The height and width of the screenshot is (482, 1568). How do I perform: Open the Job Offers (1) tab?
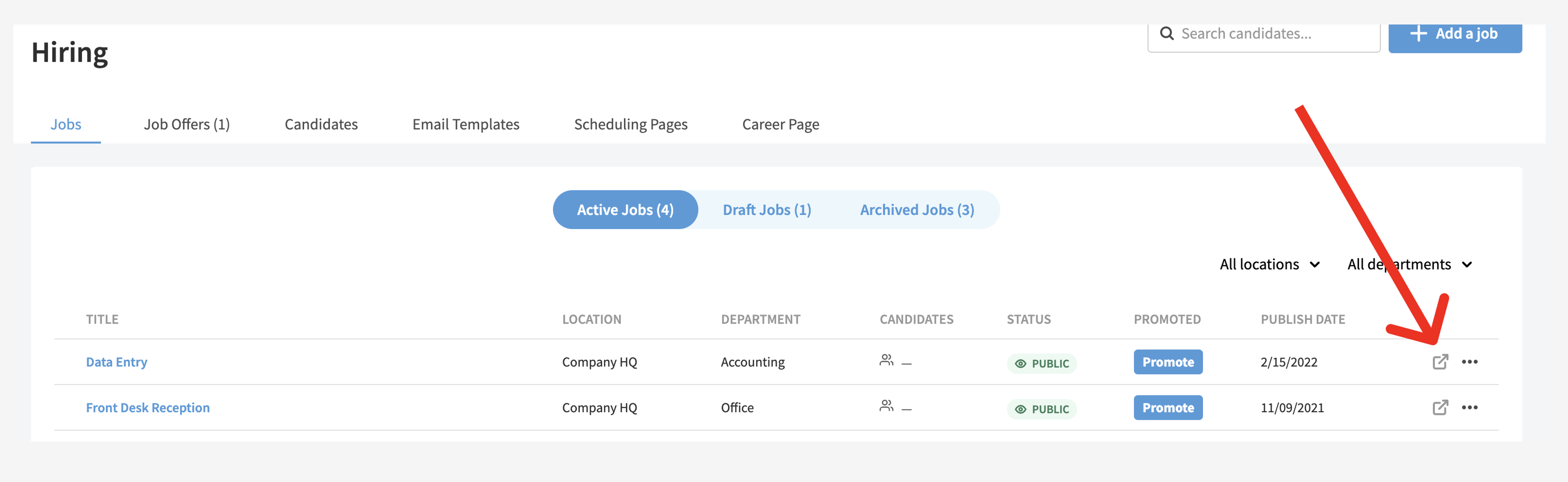187,124
